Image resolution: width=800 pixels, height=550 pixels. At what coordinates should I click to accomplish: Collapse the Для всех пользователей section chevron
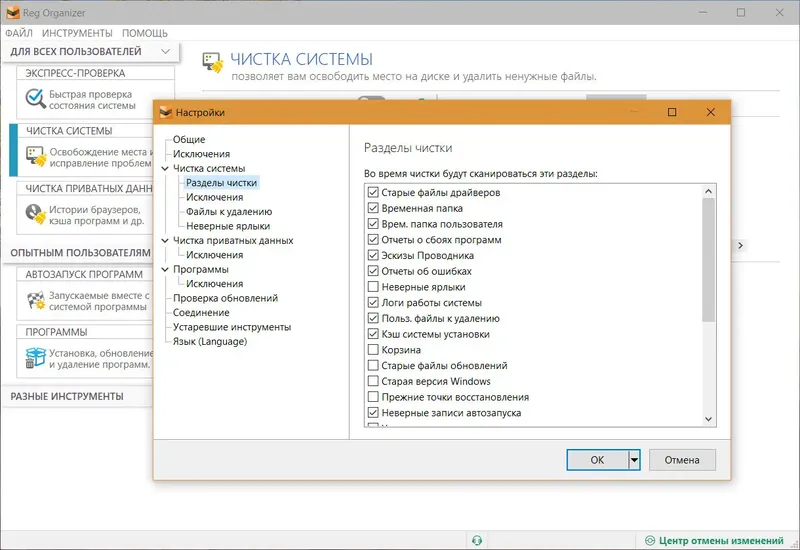tap(165, 52)
